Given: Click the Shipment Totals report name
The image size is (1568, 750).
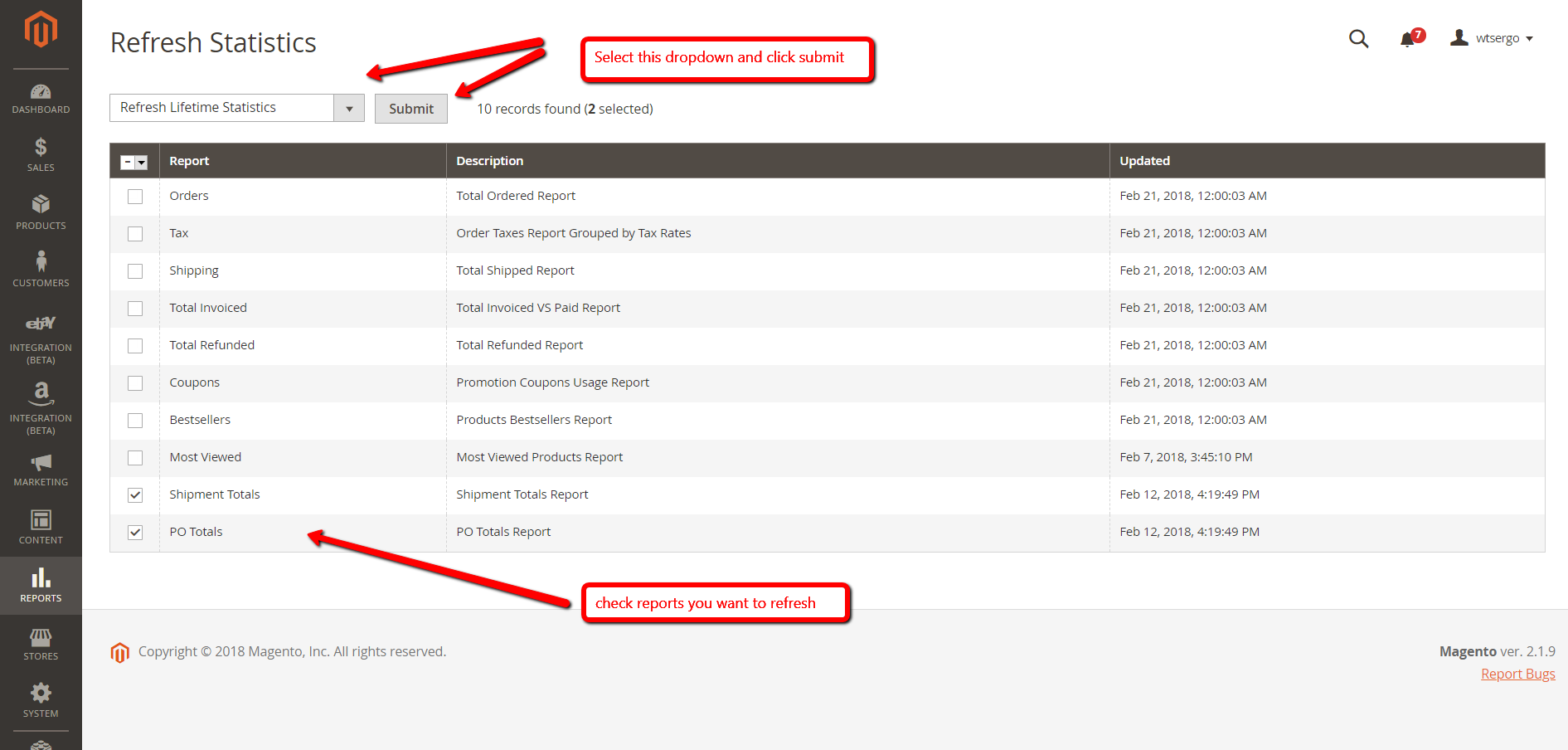Looking at the screenshot, I should click(215, 494).
